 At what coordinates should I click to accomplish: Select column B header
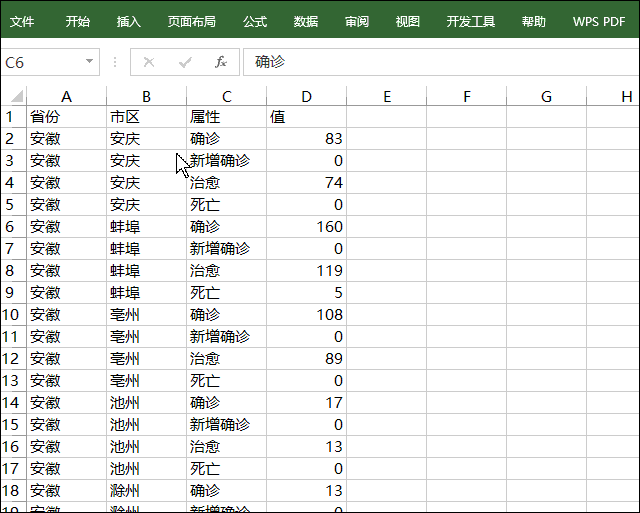147,96
